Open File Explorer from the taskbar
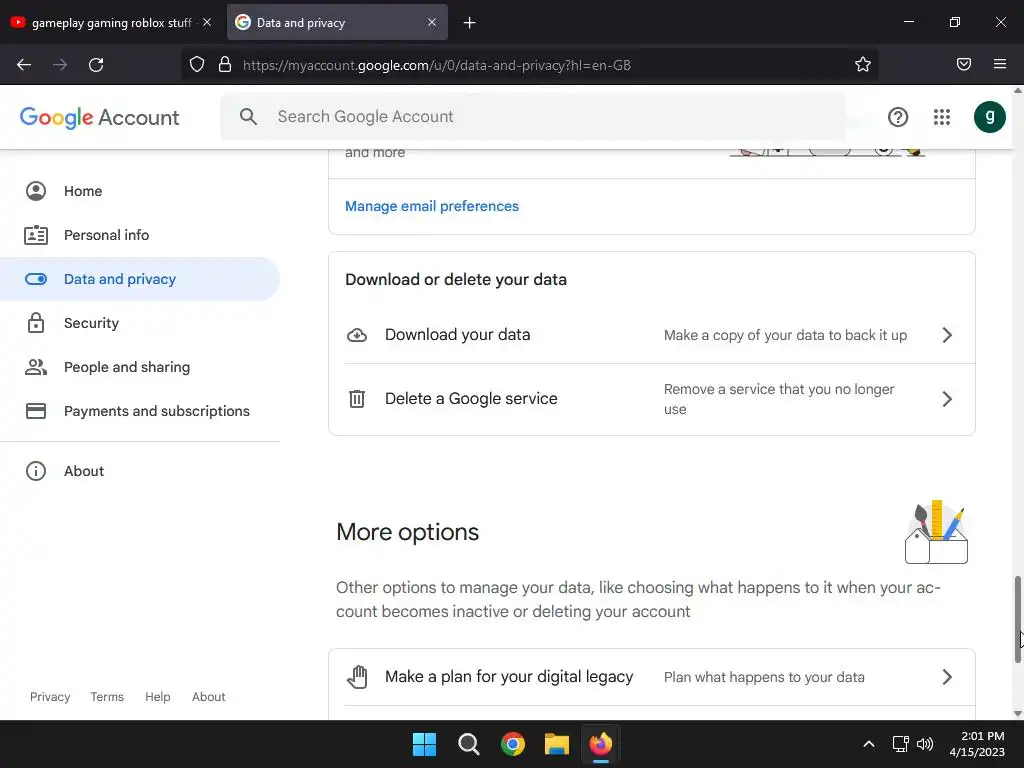This screenshot has height=768, width=1024. click(x=556, y=744)
